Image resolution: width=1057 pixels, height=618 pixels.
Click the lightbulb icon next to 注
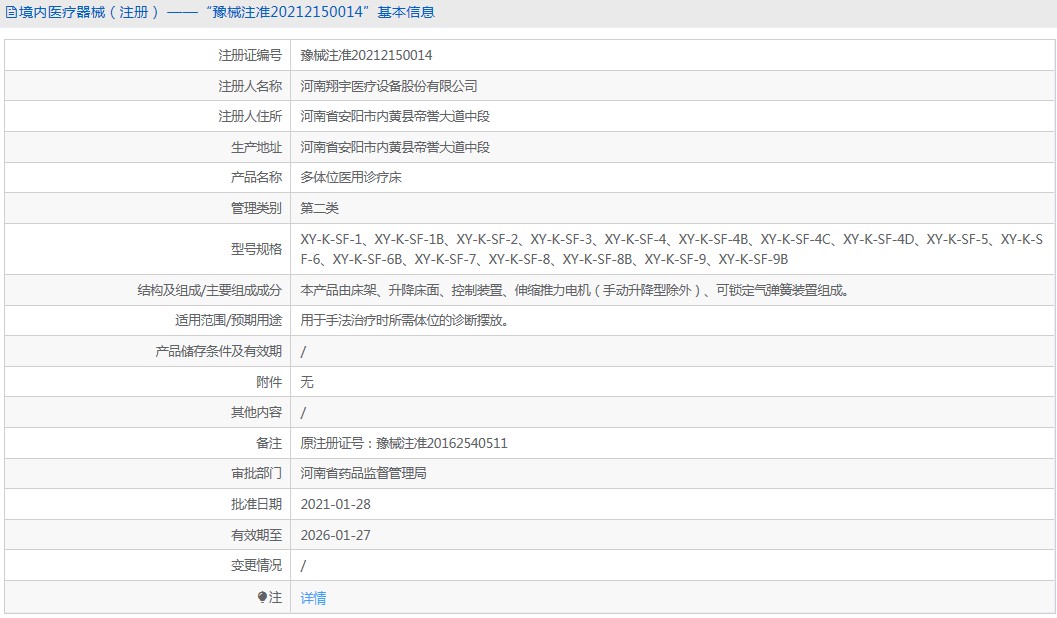coord(262,597)
